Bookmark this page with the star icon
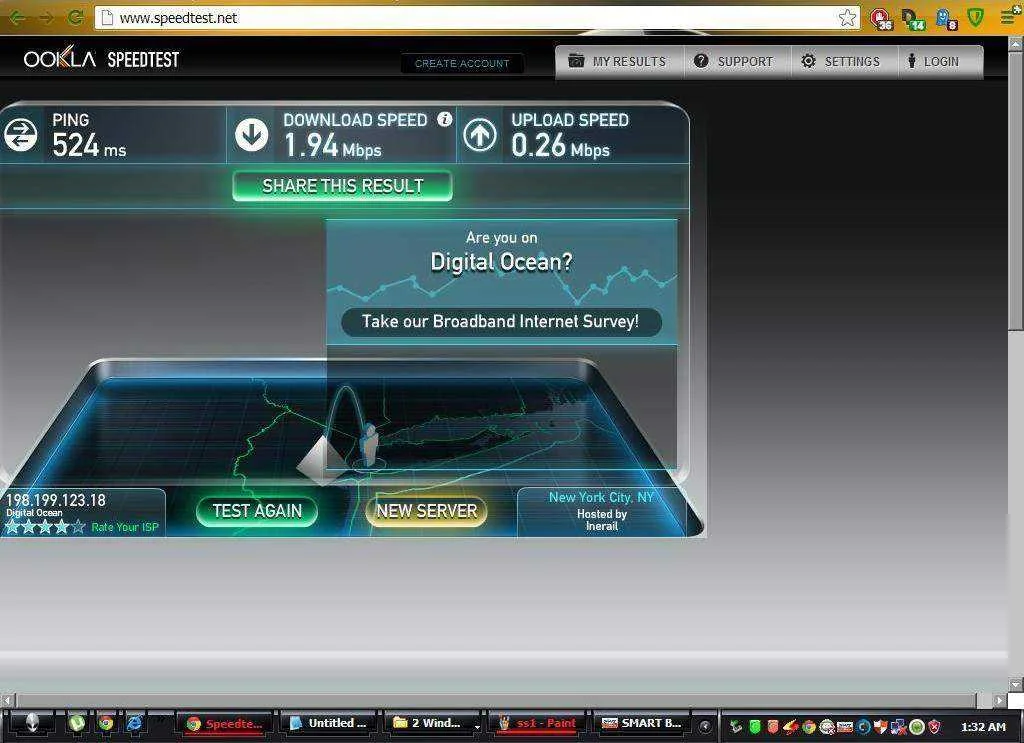 click(847, 18)
